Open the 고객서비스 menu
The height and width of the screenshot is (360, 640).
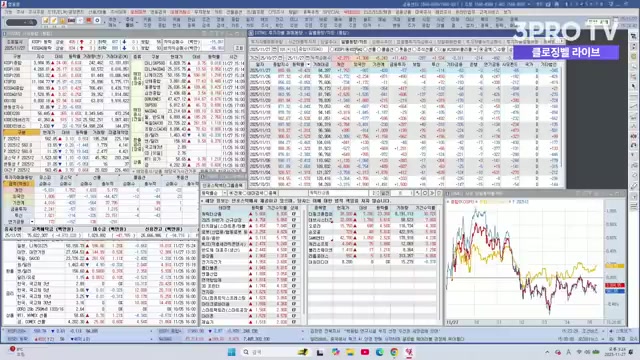489,12
